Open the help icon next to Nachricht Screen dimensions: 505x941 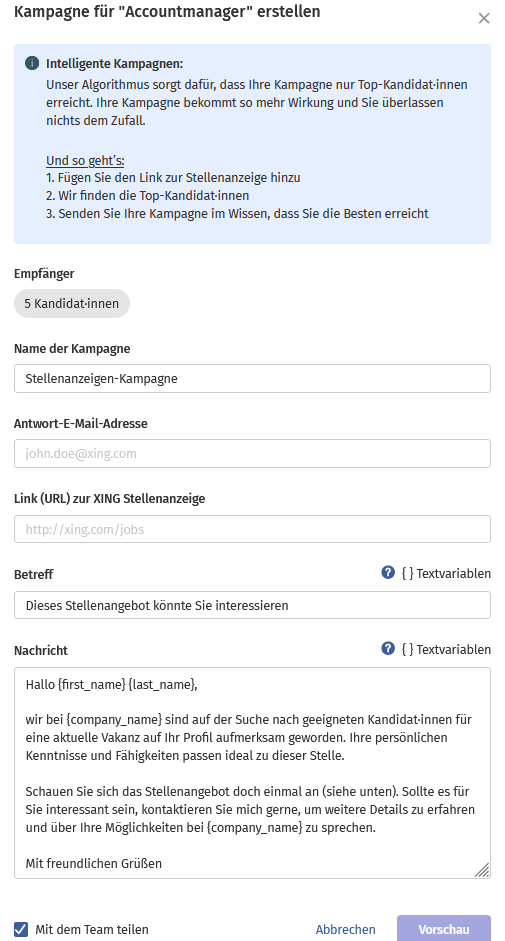[x=388, y=648]
